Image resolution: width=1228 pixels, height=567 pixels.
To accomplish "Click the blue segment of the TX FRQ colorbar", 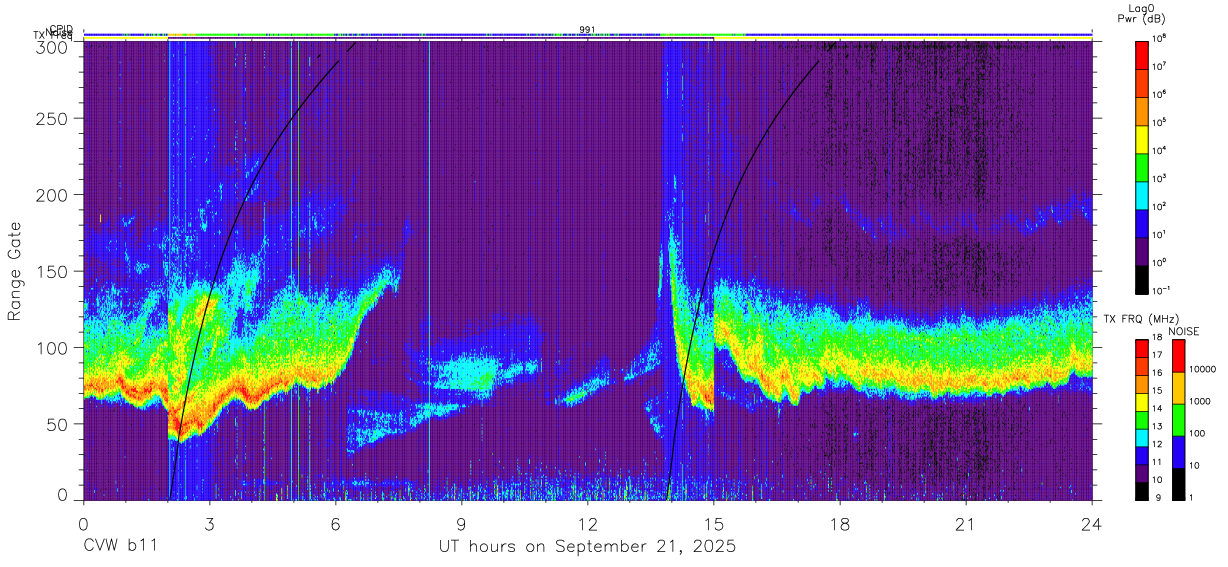I will [1142, 454].
